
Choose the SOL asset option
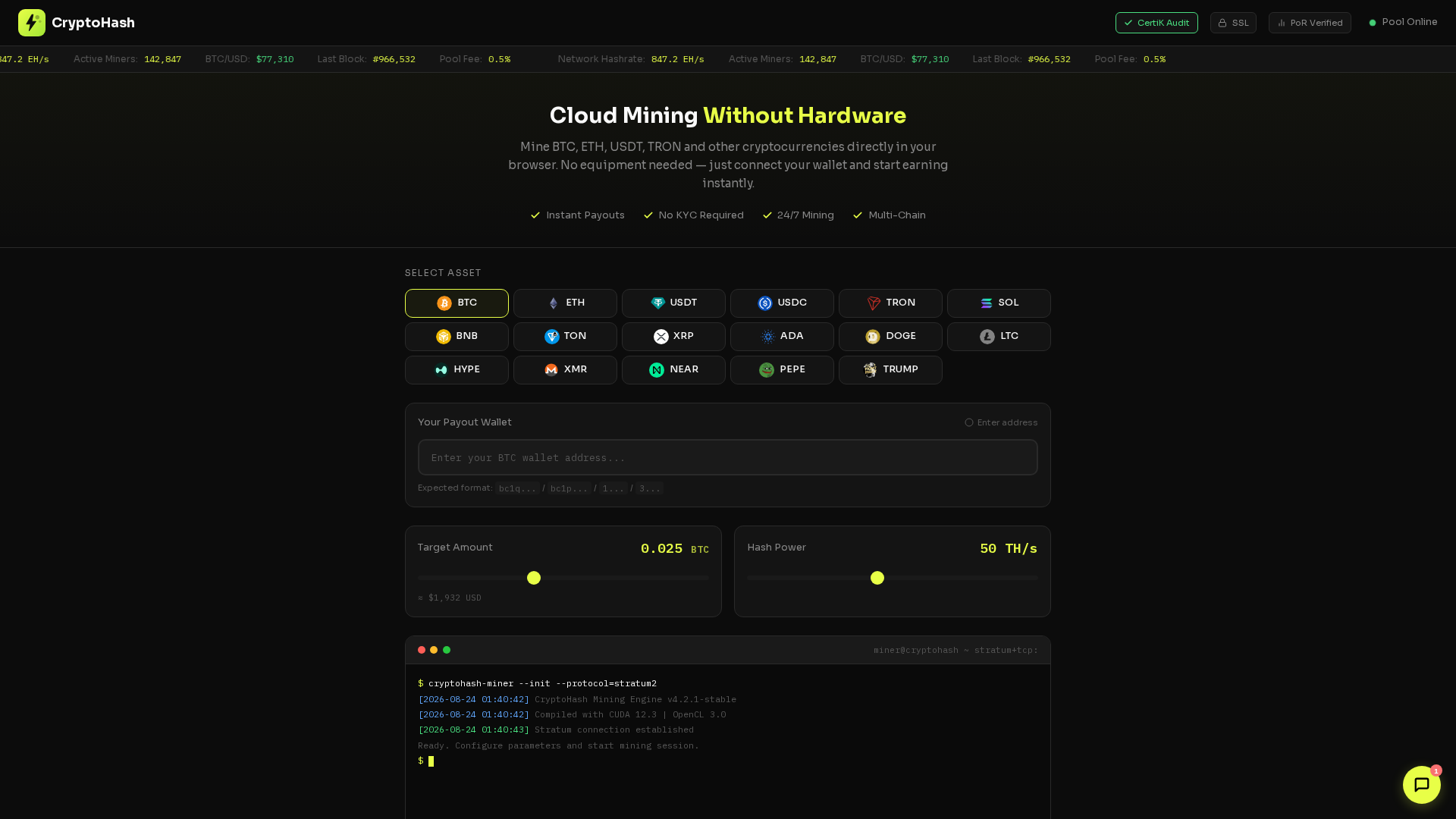pyautogui.click(x=999, y=303)
